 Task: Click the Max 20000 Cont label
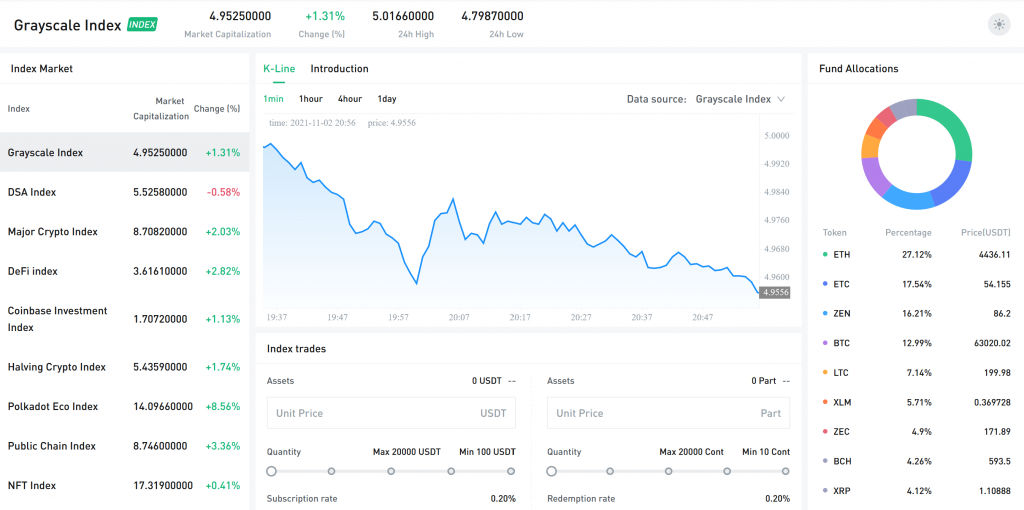coord(692,452)
